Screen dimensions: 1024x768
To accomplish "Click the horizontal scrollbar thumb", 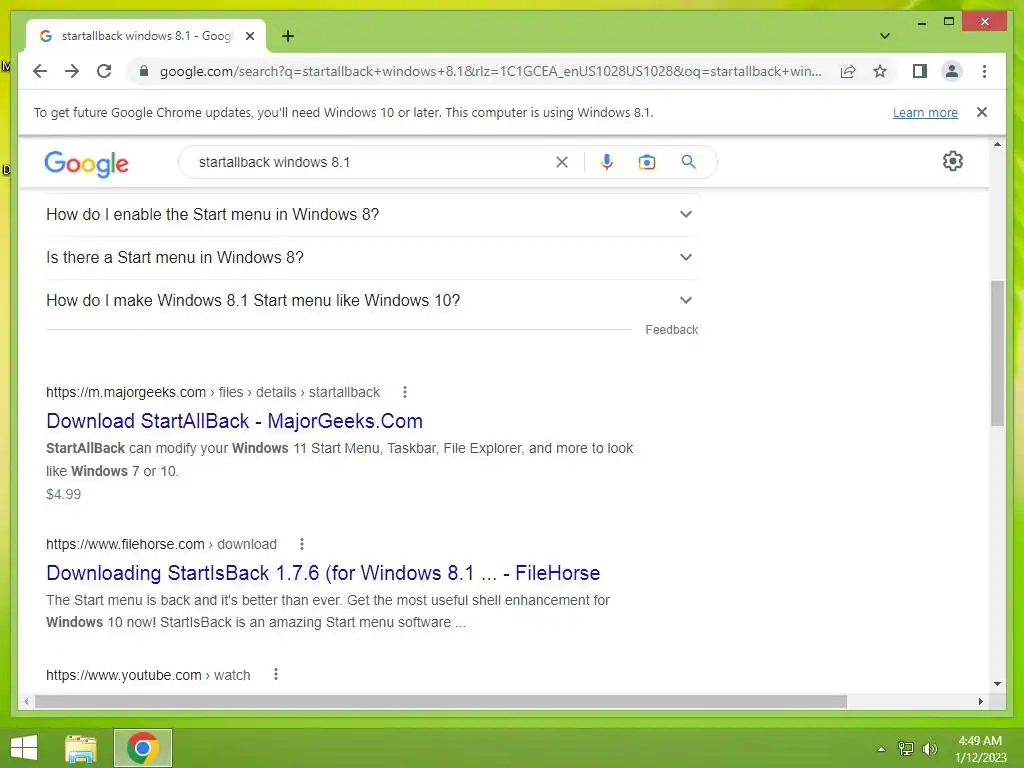I will coord(441,701).
